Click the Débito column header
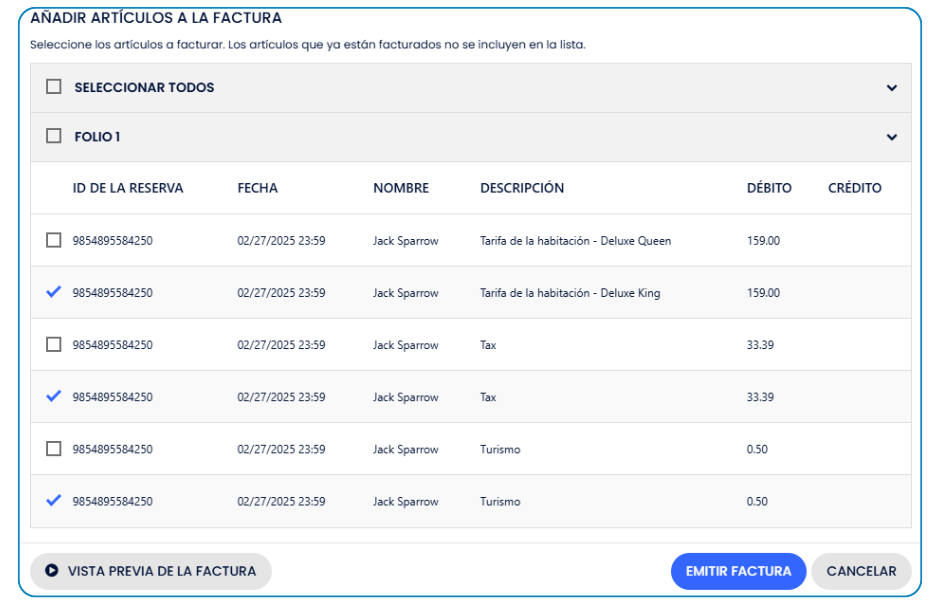The width and height of the screenshot is (940, 606). pos(769,188)
